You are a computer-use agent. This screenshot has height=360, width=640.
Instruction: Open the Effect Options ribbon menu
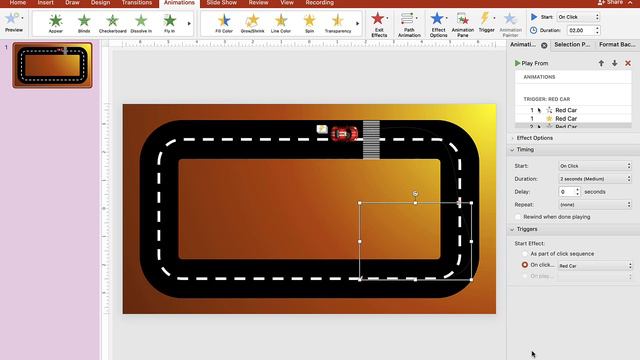(438, 24)
